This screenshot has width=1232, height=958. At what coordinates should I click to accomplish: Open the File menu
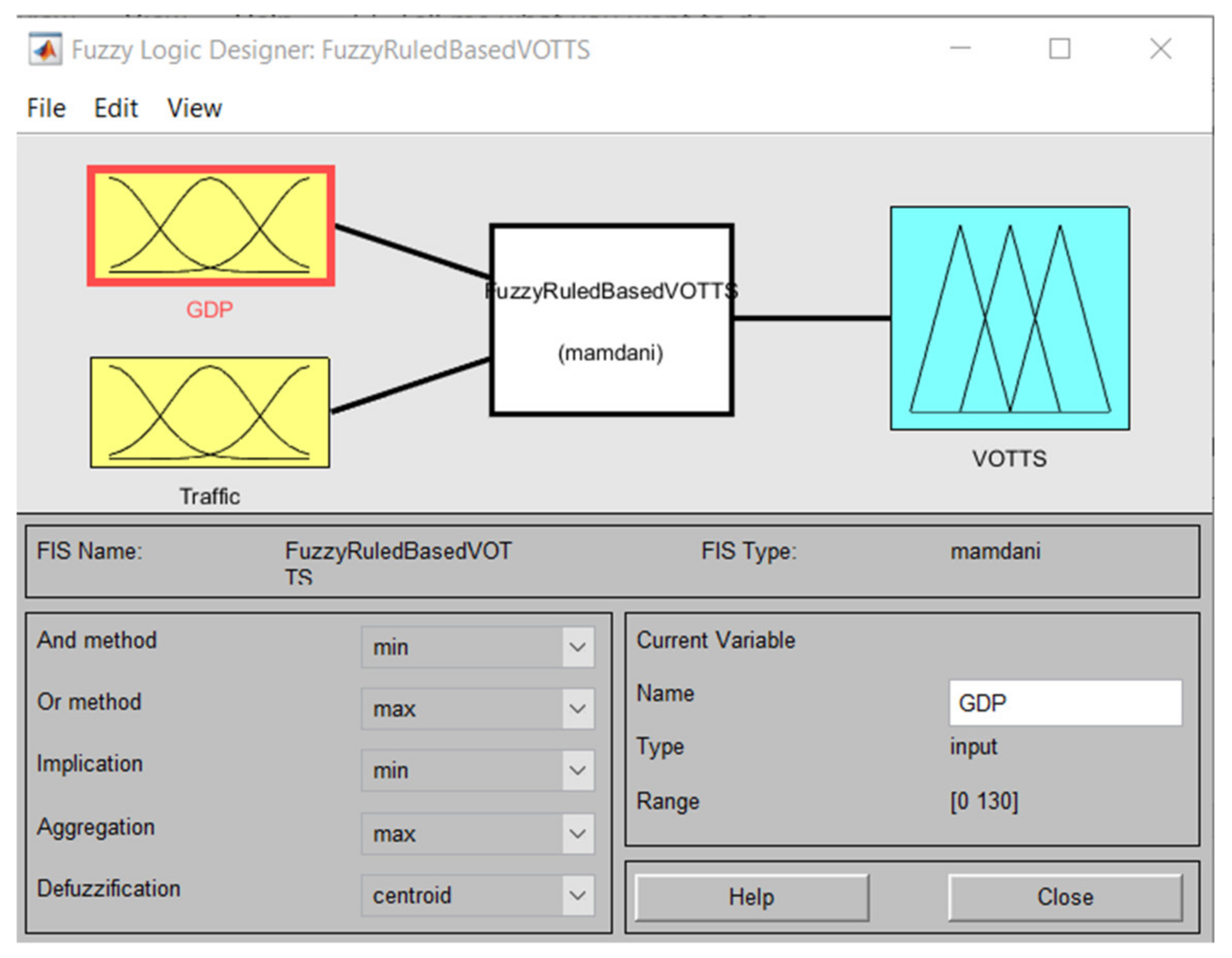tap(46, 108)
